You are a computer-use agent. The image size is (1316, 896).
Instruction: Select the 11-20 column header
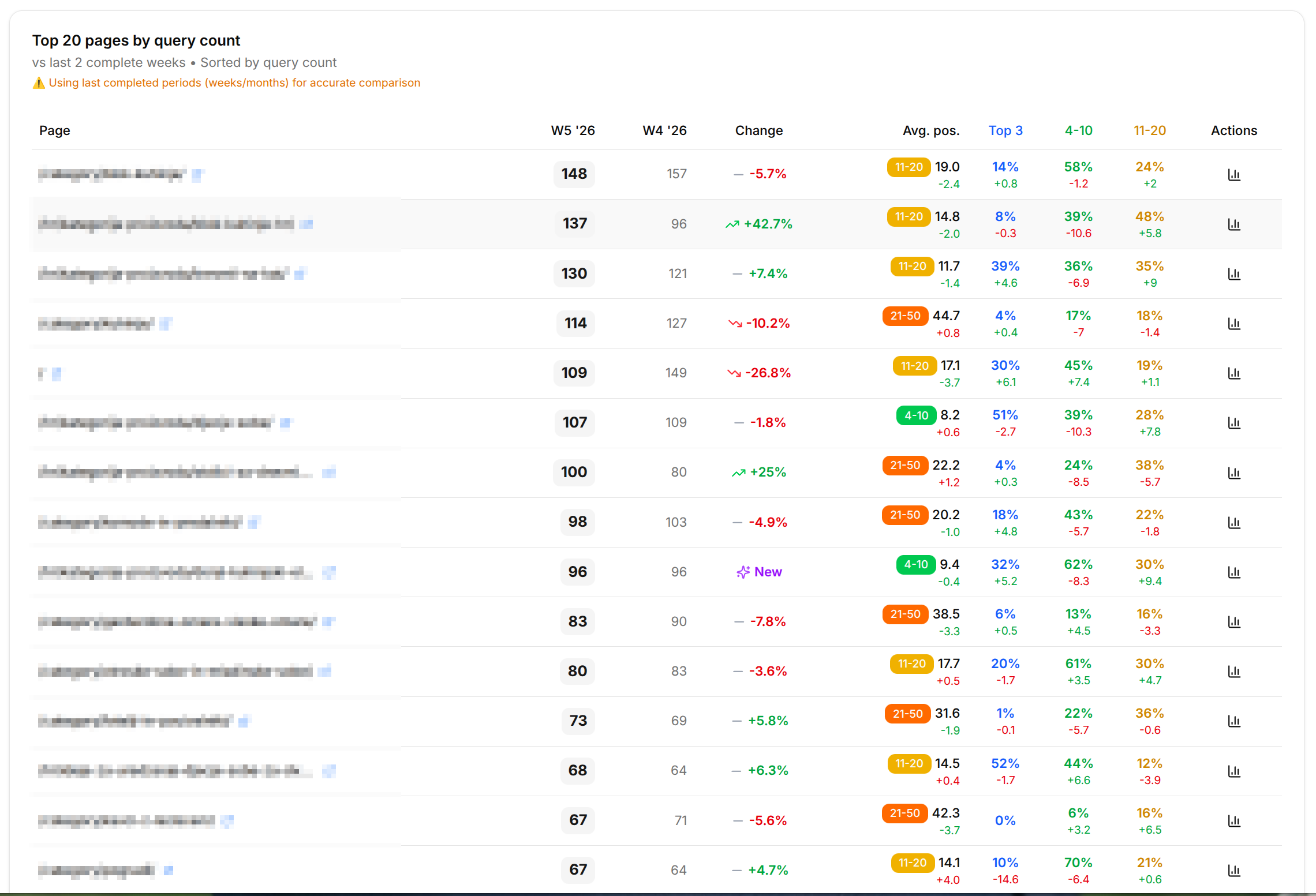[1149, 130]
